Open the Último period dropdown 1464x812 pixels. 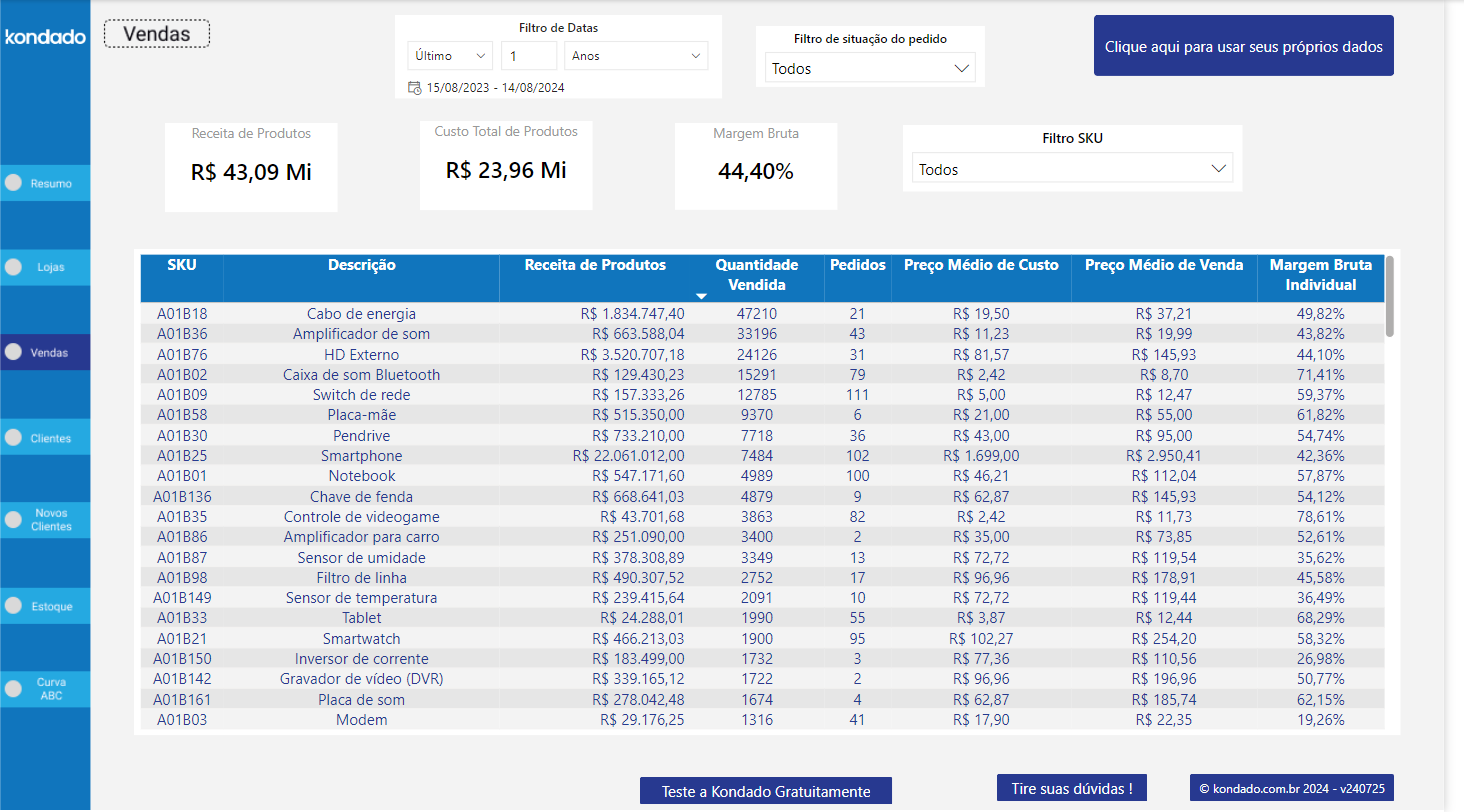(x=449, y=55)
